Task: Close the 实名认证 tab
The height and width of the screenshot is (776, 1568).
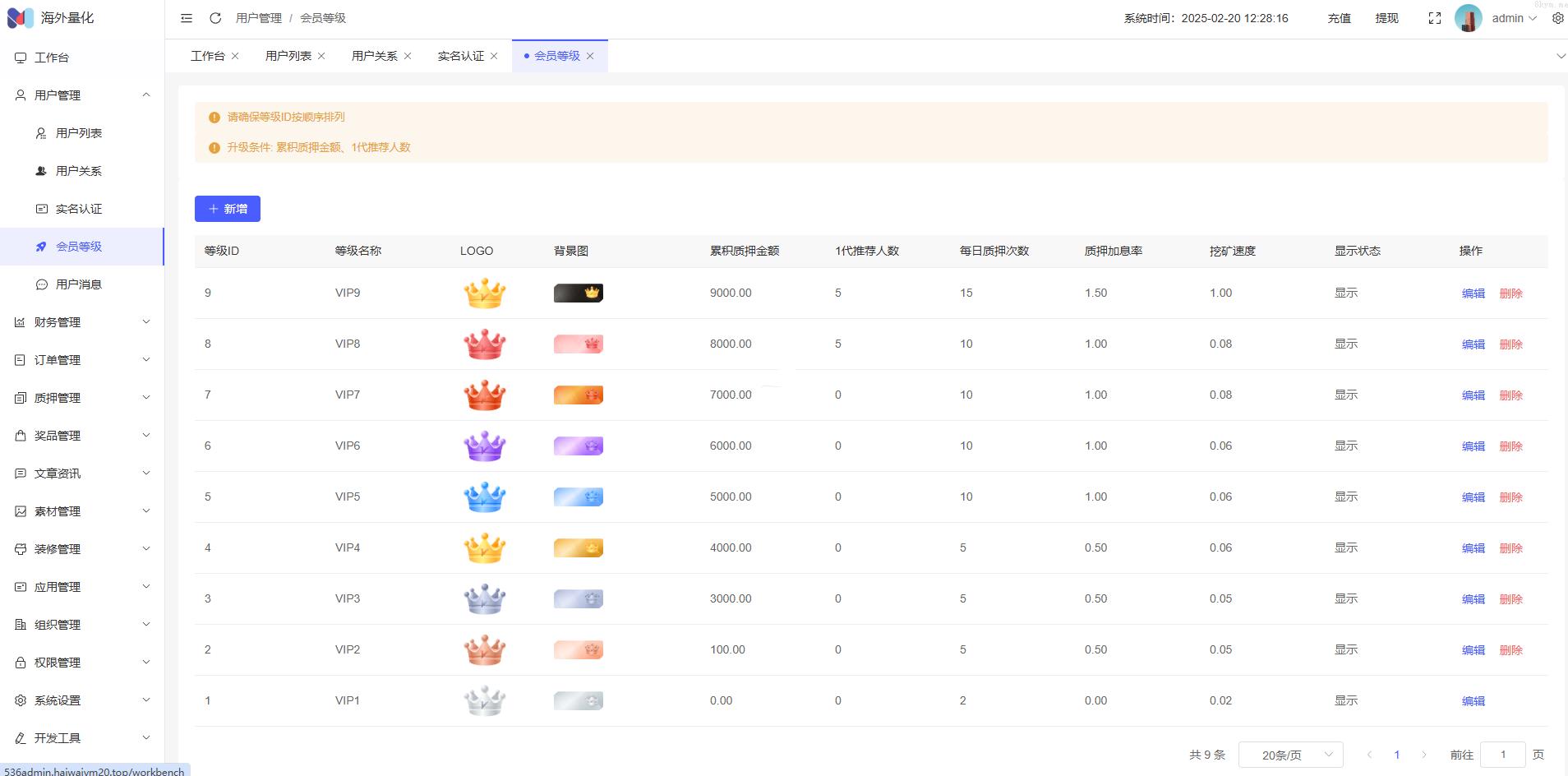Action: [x=494, y=56]
